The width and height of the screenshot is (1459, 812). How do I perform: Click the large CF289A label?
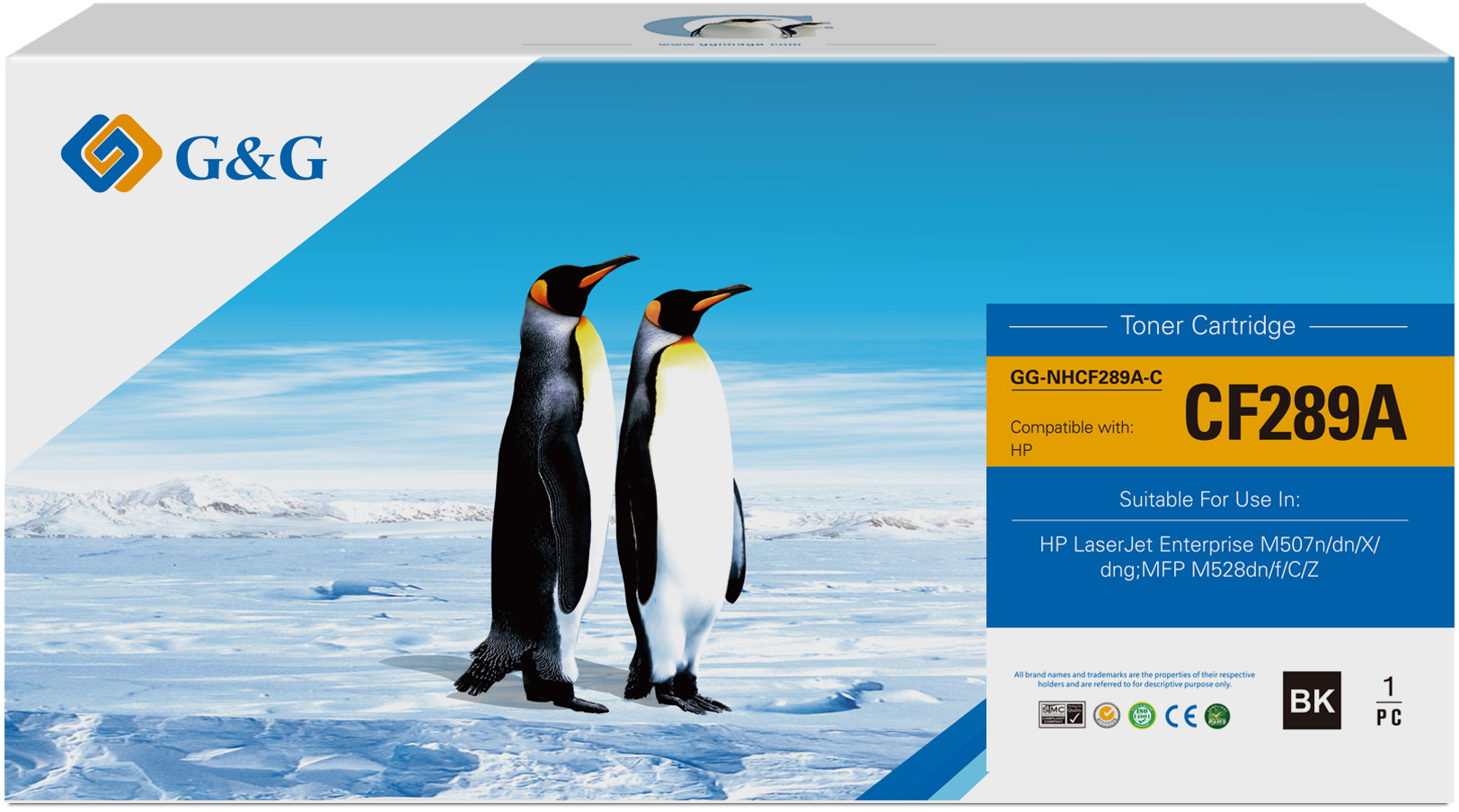1295,413
